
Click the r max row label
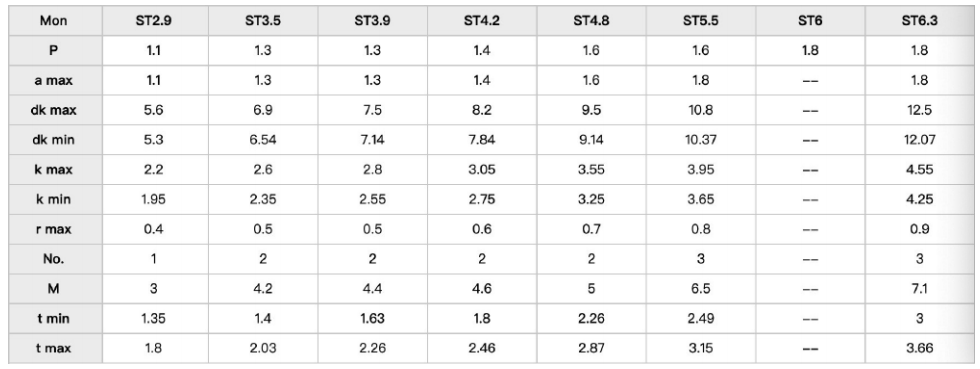54,230
